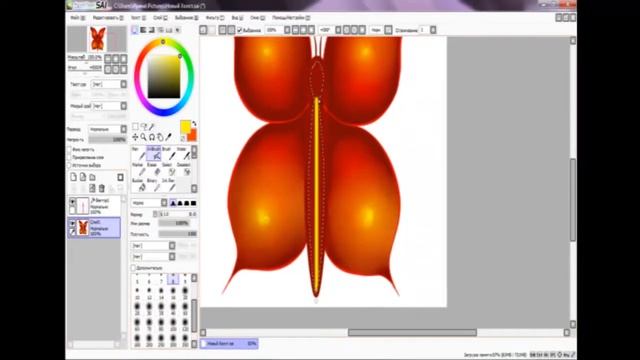Show the color wheel panel icon
The image size is (640, 360).
point(135,30)
